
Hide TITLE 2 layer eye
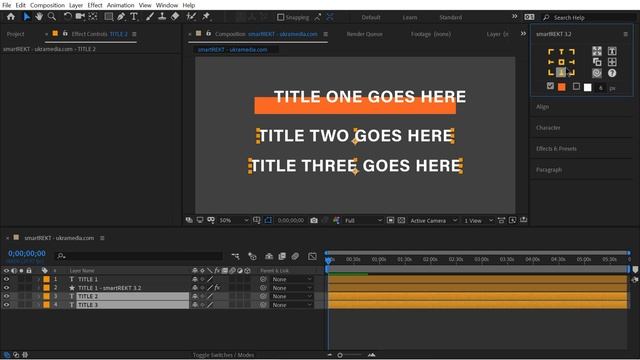click(6, 296)
